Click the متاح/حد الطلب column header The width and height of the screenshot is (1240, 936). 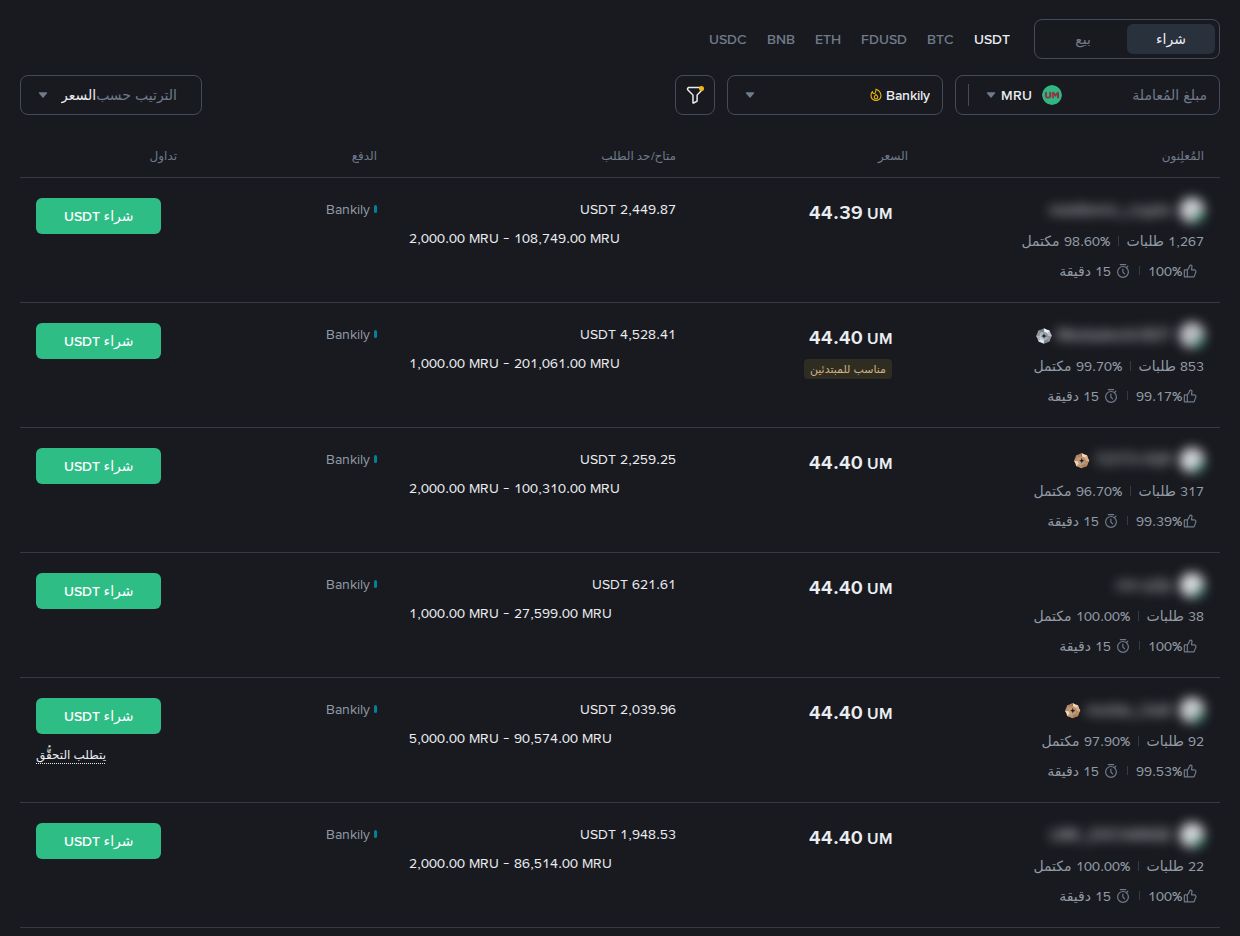click(x=638, y=156)
